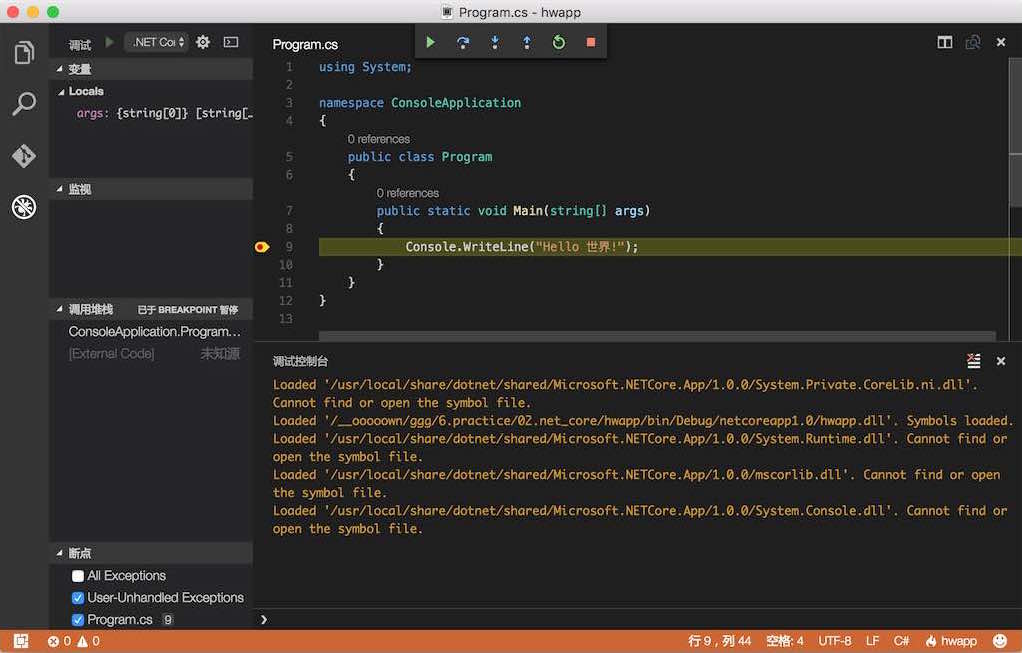Restart the debug session icon
The width and height of the screenshot is (1022, 653).
pos(558,42)
